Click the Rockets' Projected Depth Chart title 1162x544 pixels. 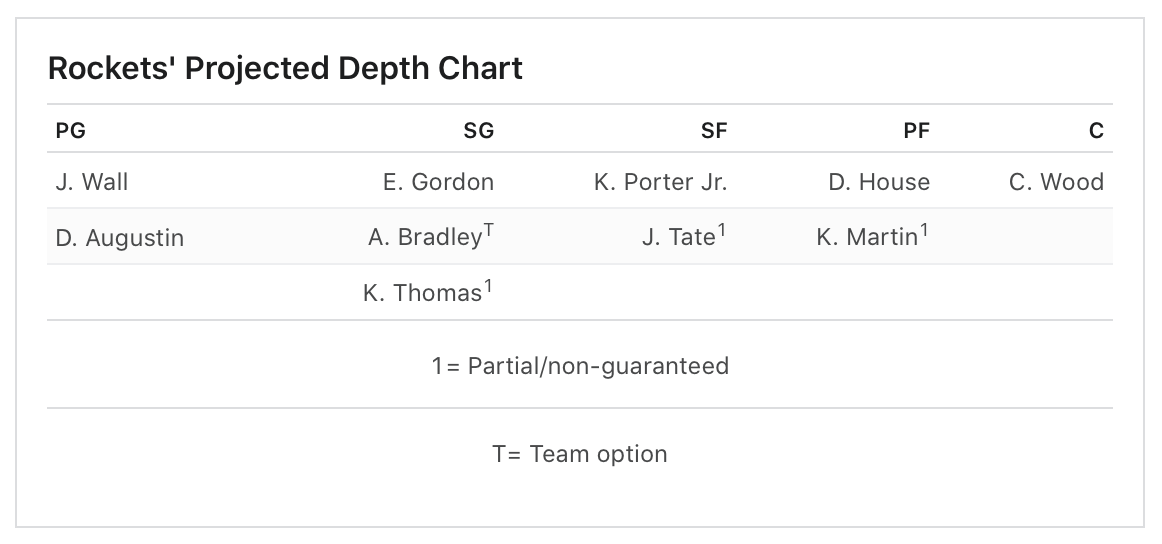click(285, 68)
